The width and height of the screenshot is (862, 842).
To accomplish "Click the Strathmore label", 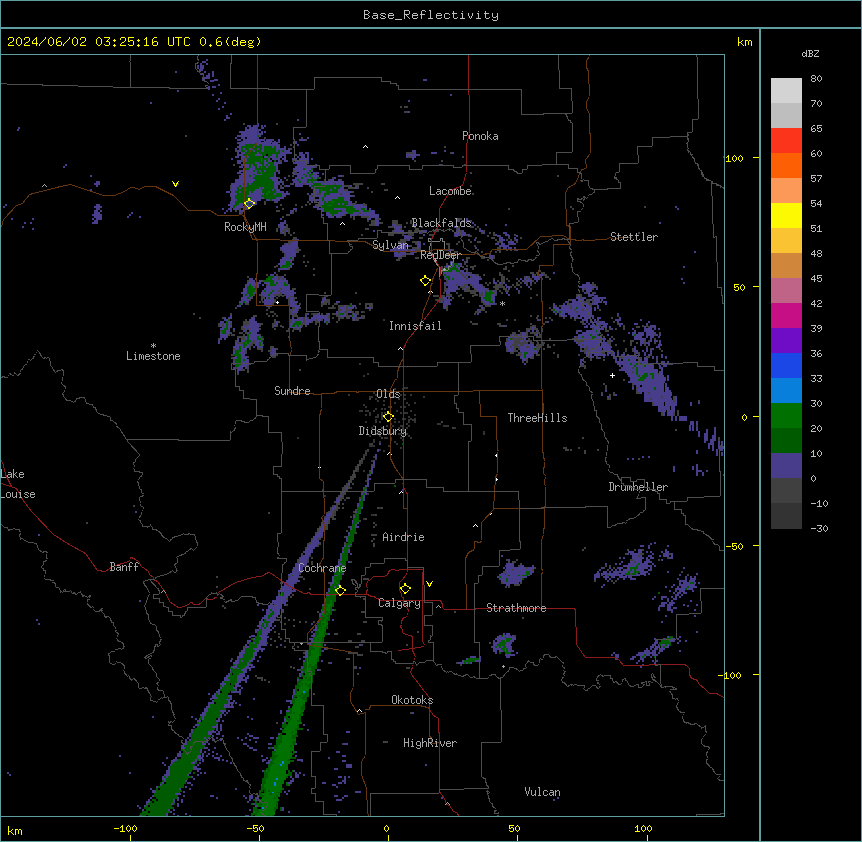I will 516,608.
